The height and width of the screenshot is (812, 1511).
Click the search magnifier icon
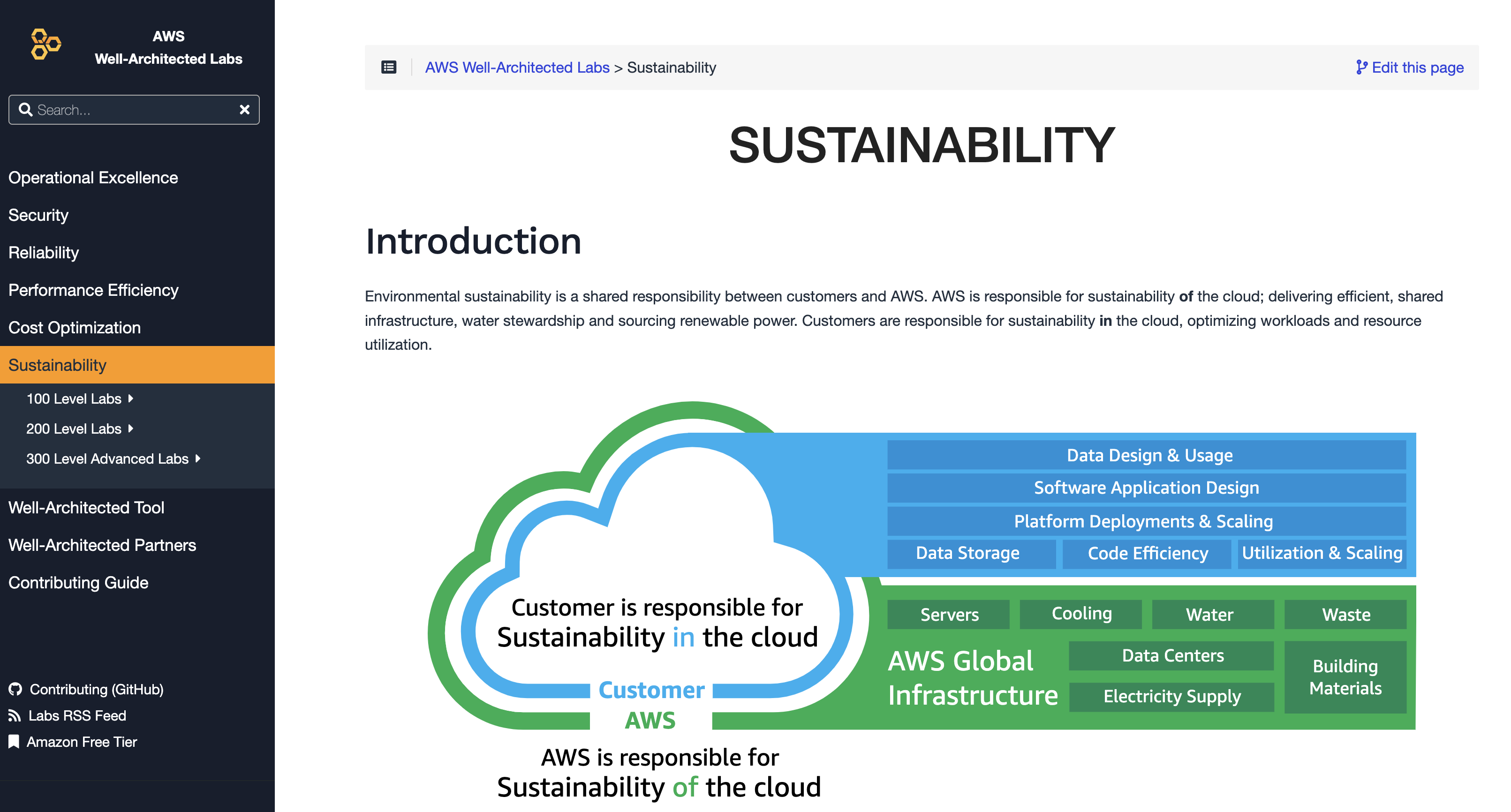[x=25, y=110]
